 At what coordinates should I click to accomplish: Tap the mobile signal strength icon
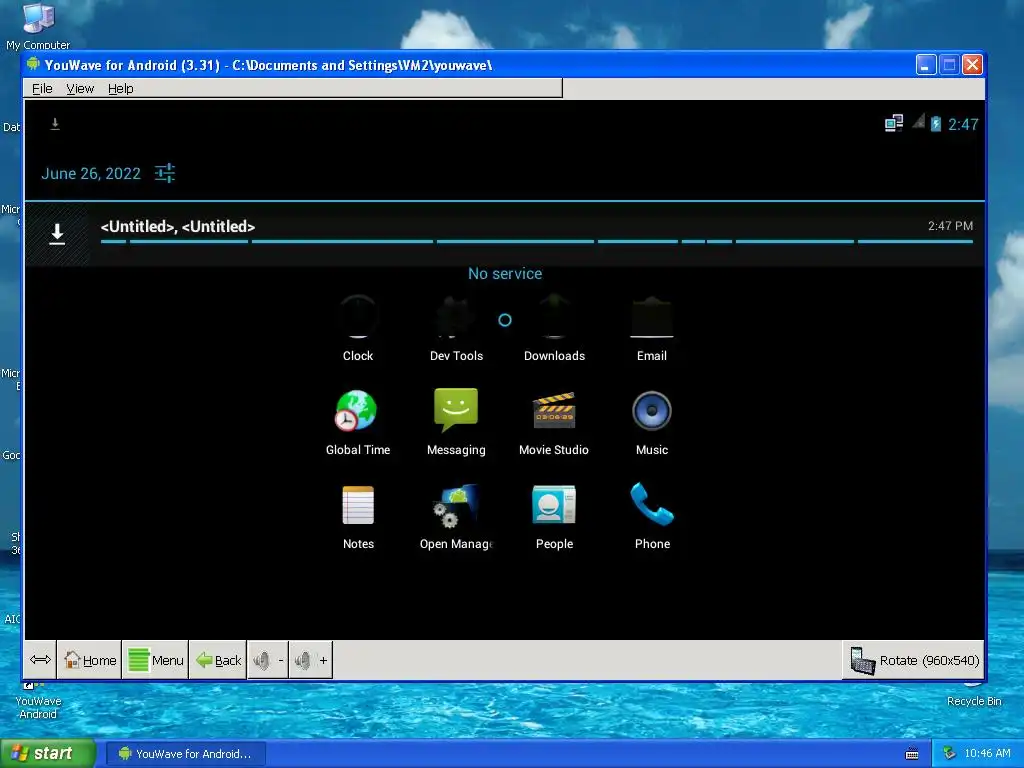tap(918, 121)
